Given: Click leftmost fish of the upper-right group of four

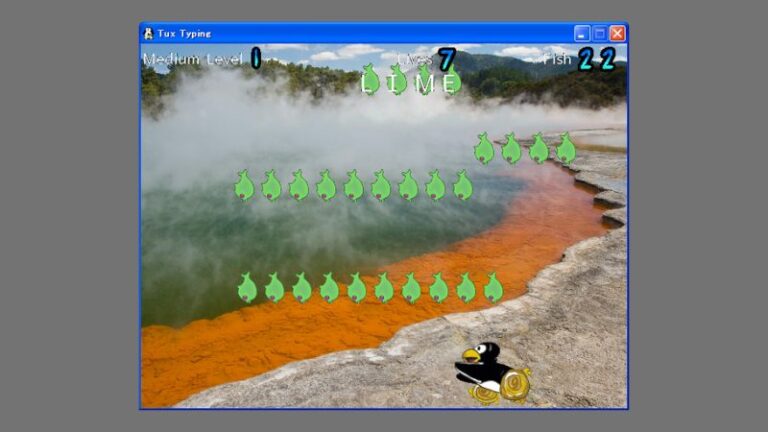Looking at the screenshot, I should click(x=484, y=149).
